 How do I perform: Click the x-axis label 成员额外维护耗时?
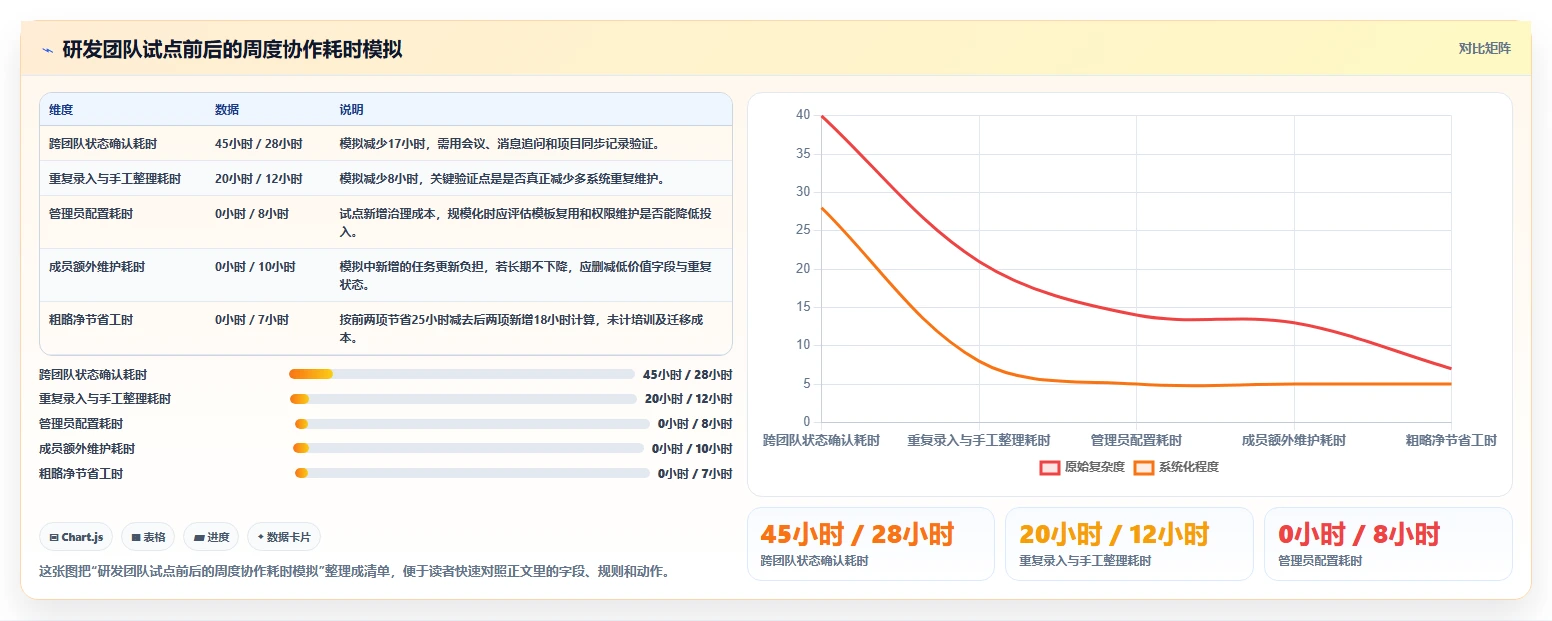(1294, 440)
